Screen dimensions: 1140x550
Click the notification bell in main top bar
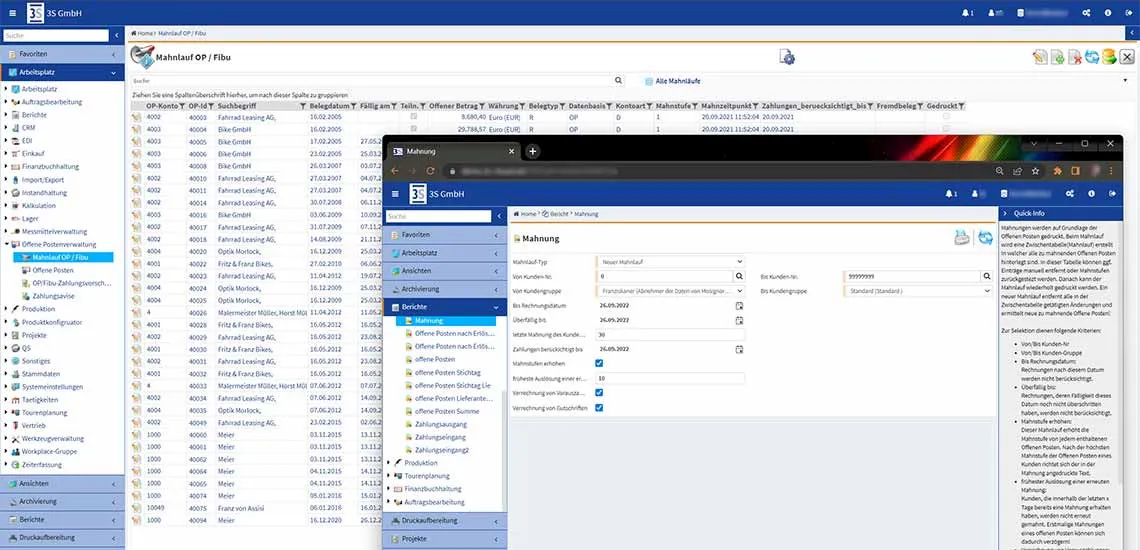966,13
